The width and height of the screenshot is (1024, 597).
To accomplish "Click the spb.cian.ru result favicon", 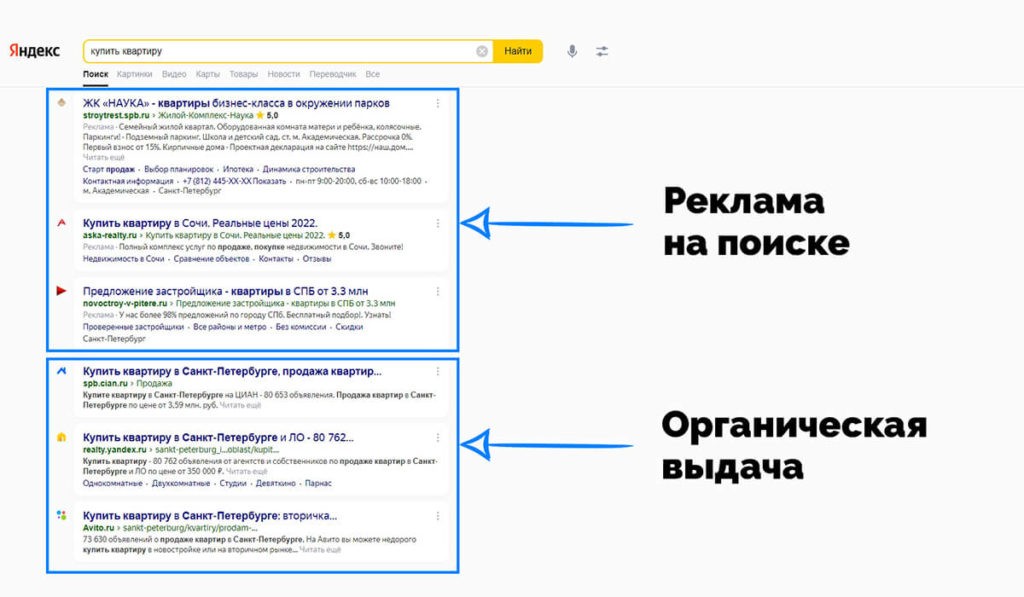I will (x=61, y=371).
